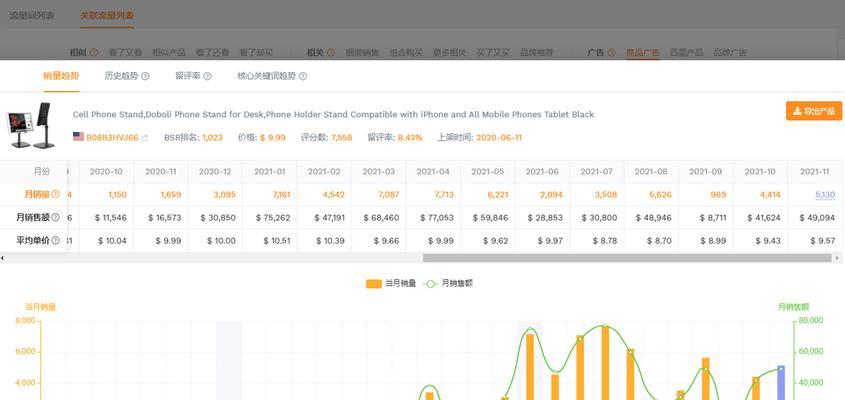845x400 pixels.
Task: Click the Cell Phone Stand product title
Action: 333,114
